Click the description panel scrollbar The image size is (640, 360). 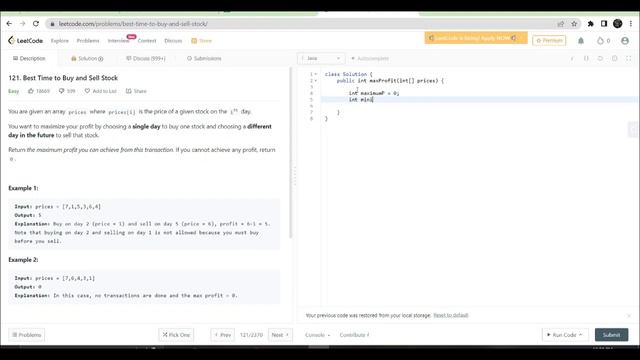(x=291, y=153)
